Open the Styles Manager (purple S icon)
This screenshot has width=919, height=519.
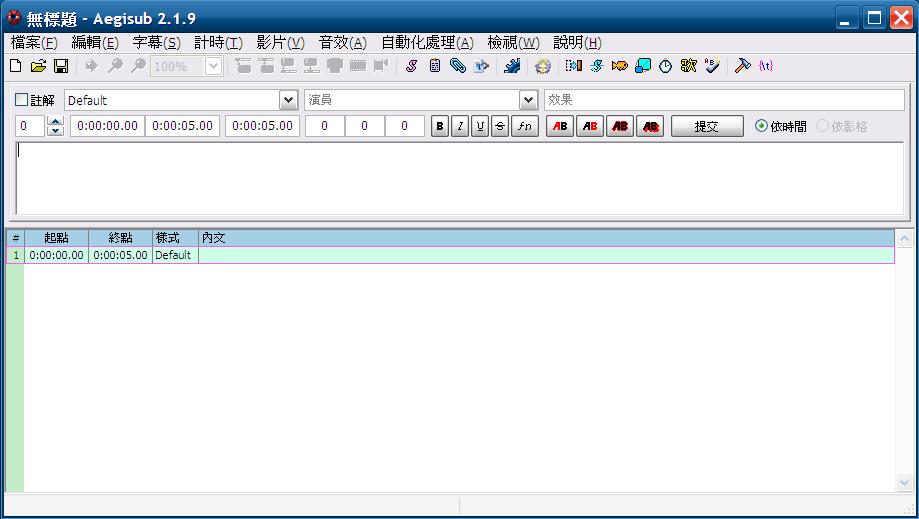click(x=411, y=66)
